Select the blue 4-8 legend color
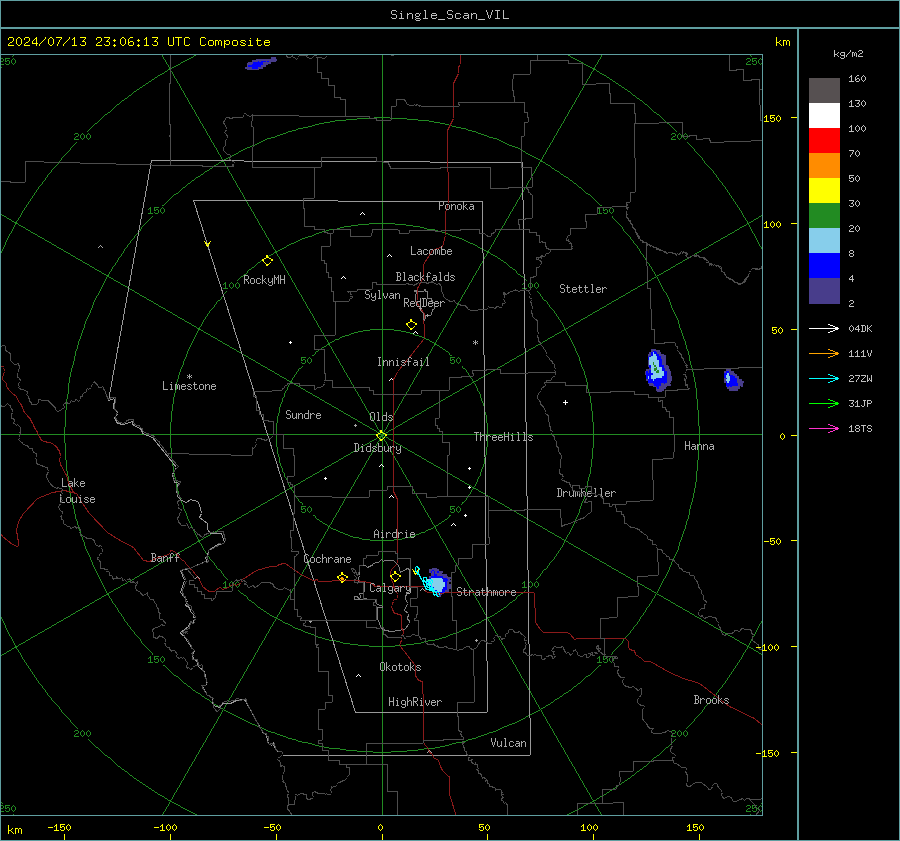Image resolution: width=900 pixels, height=841 pixels. click(824, 266)
